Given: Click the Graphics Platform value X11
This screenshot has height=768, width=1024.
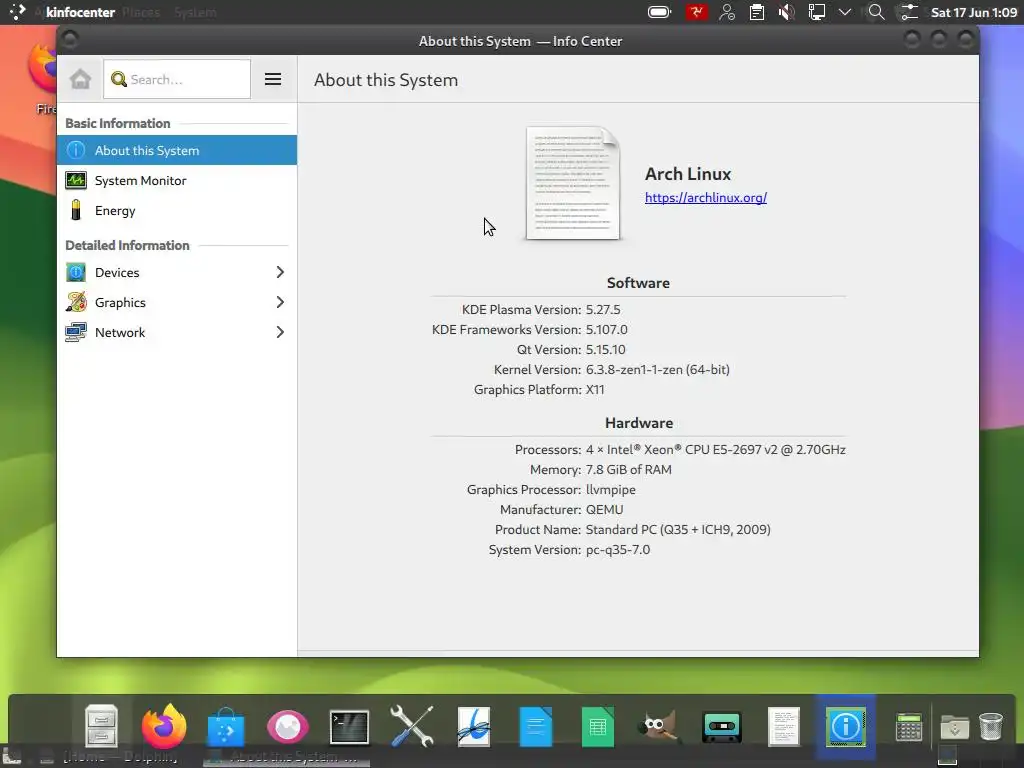Looking at the screenshot, I should [595, 390].
